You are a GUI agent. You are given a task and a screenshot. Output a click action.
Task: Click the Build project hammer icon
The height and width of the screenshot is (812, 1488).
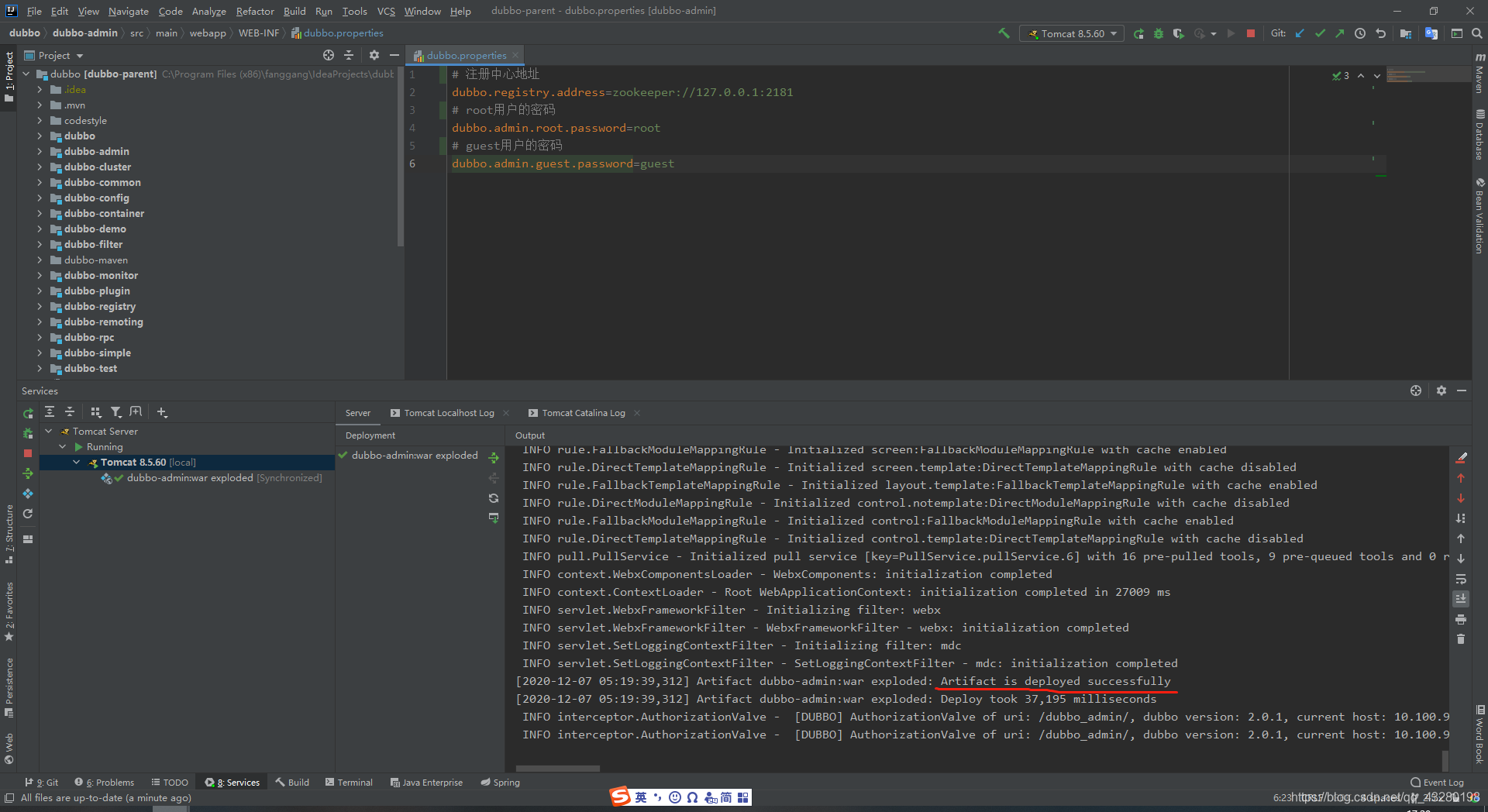pyautogui.click(x=1004, y=33)
